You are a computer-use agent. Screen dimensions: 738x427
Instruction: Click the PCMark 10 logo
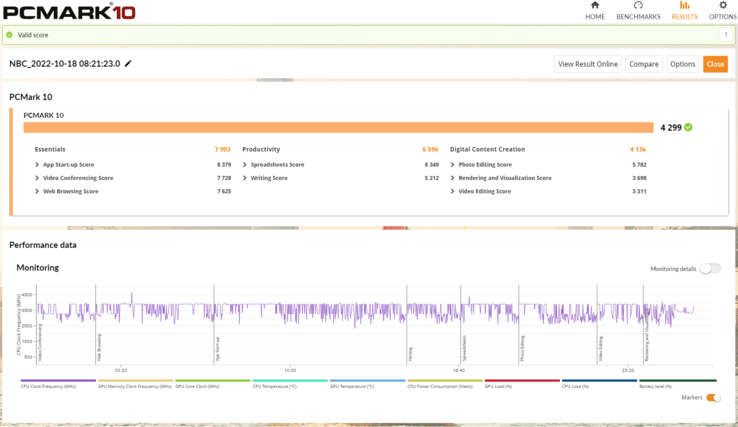pyautogui.click(x=69, y=11)
